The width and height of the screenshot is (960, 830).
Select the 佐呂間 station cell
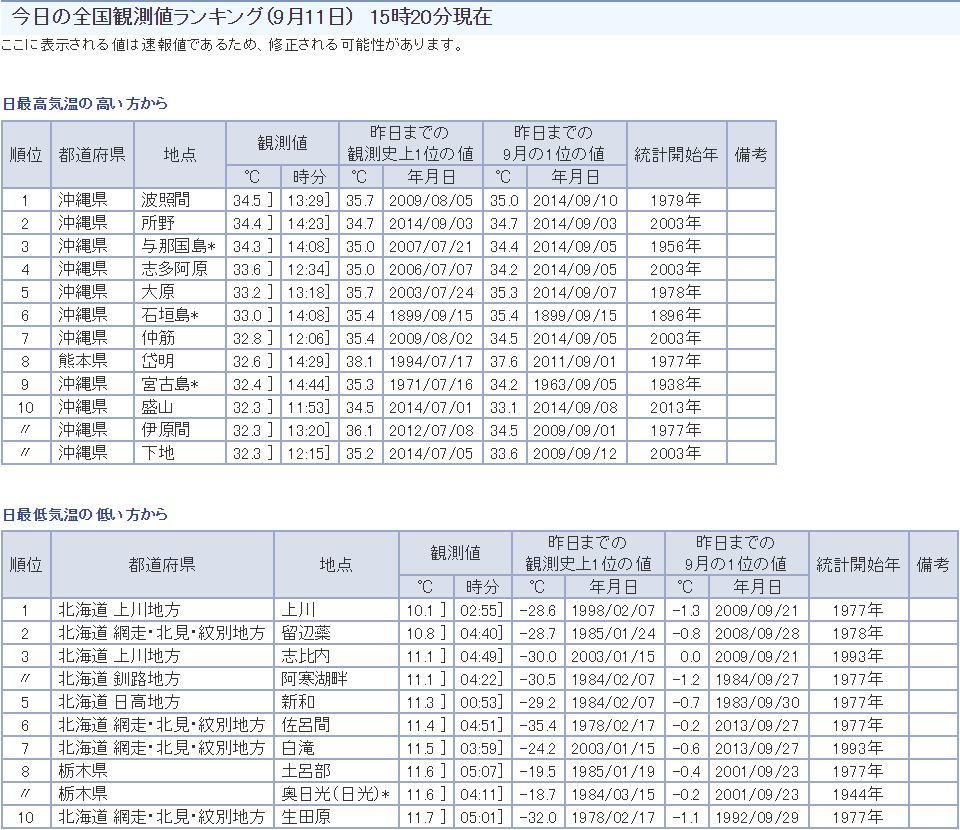(x=306, y=725)
